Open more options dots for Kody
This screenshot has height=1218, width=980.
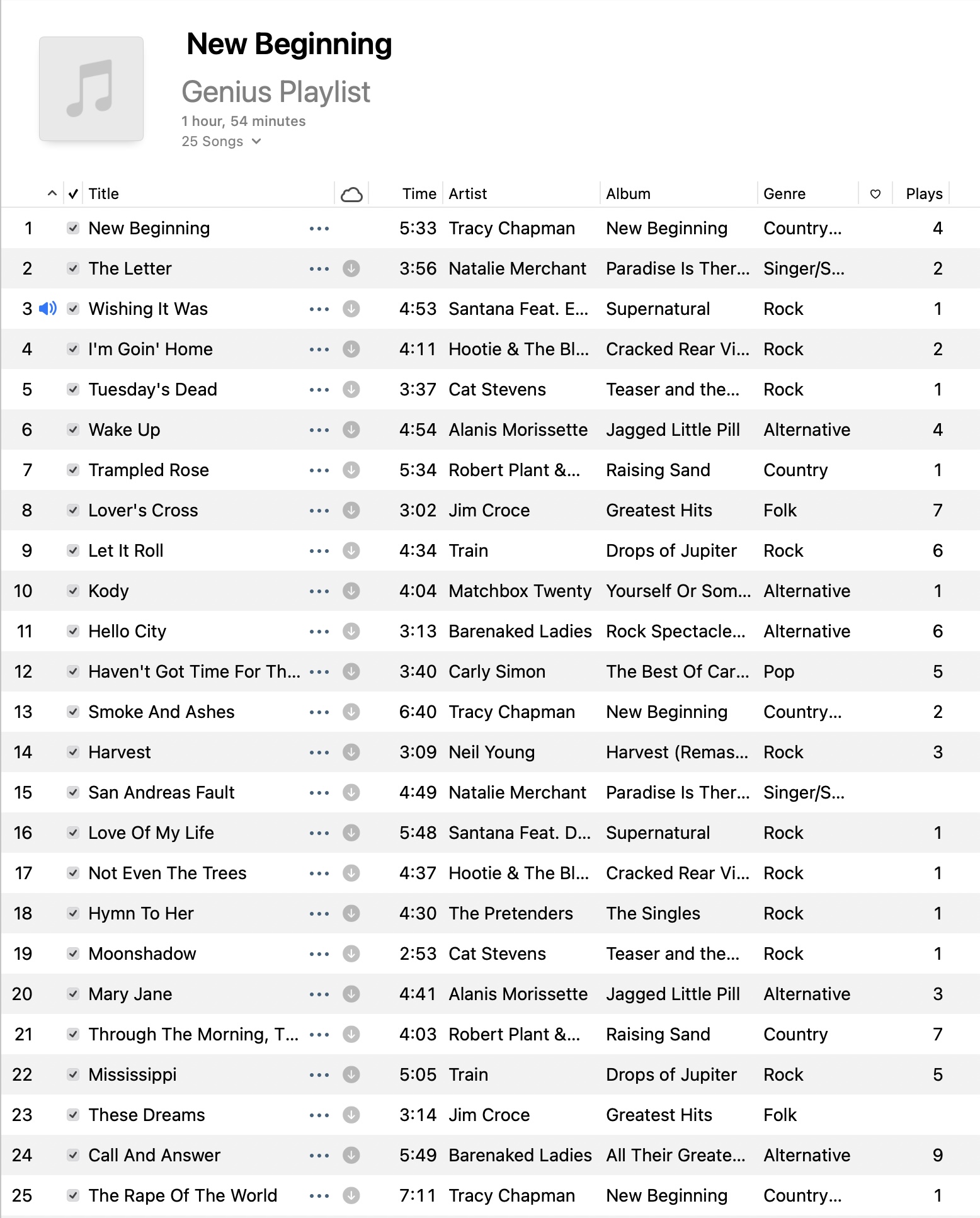319,591
